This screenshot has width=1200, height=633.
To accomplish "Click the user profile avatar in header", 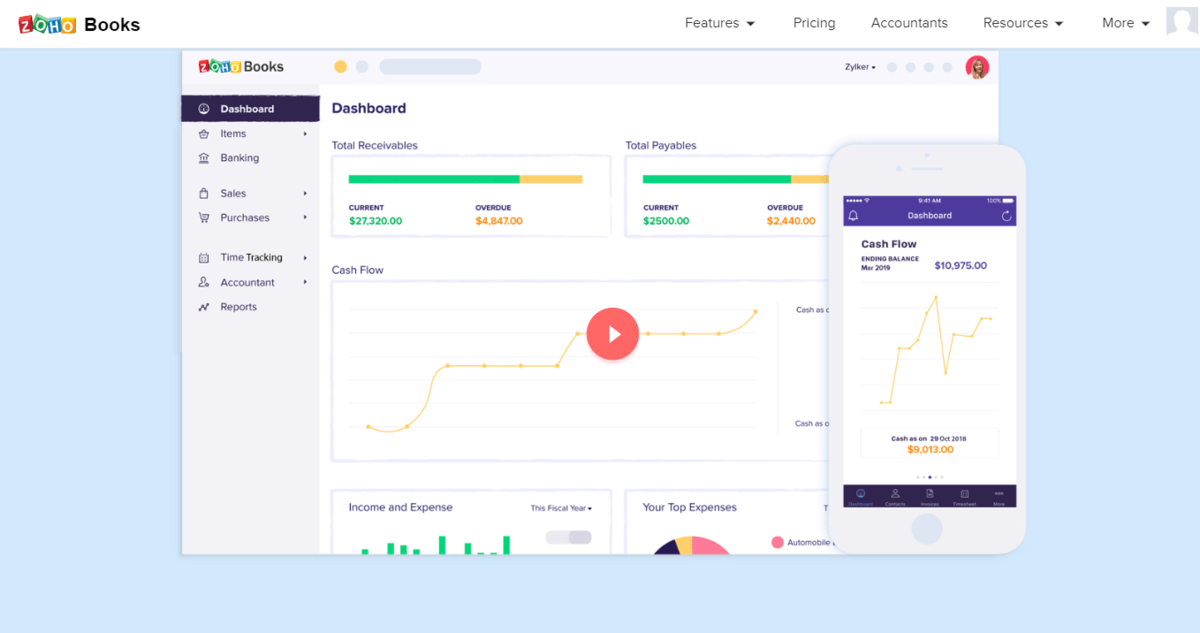I will [x=1182, y=22].
